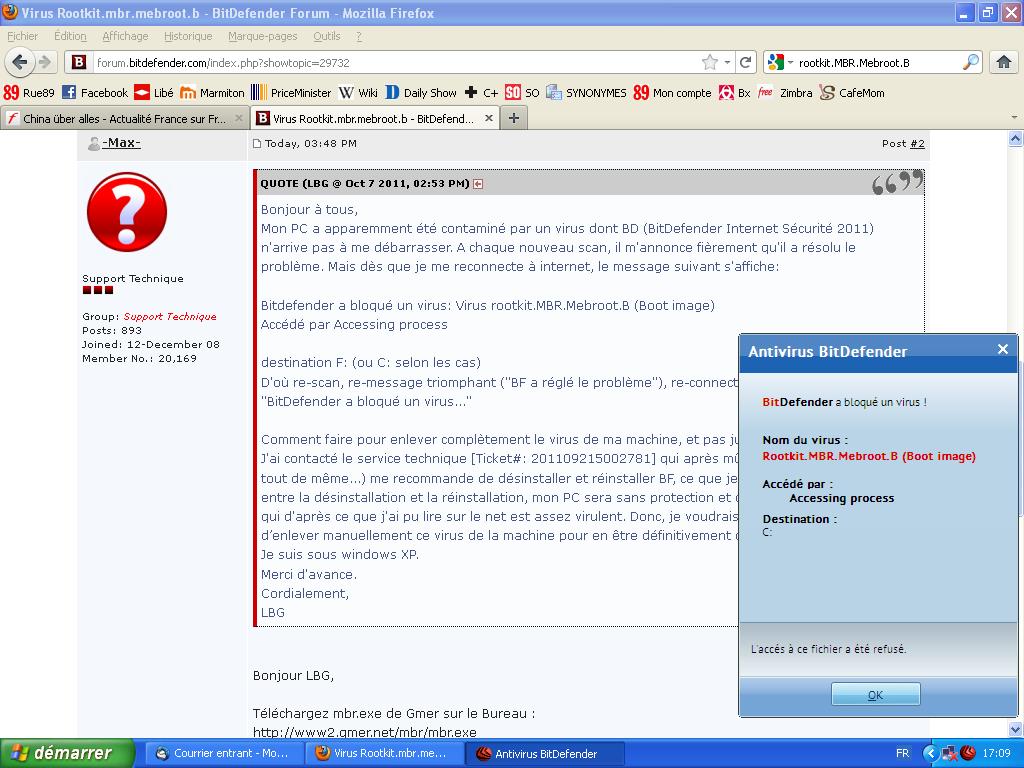Bookmark page with the star icon
The width and height of the screenshot is (1024, 768).
tap(710, 63)
